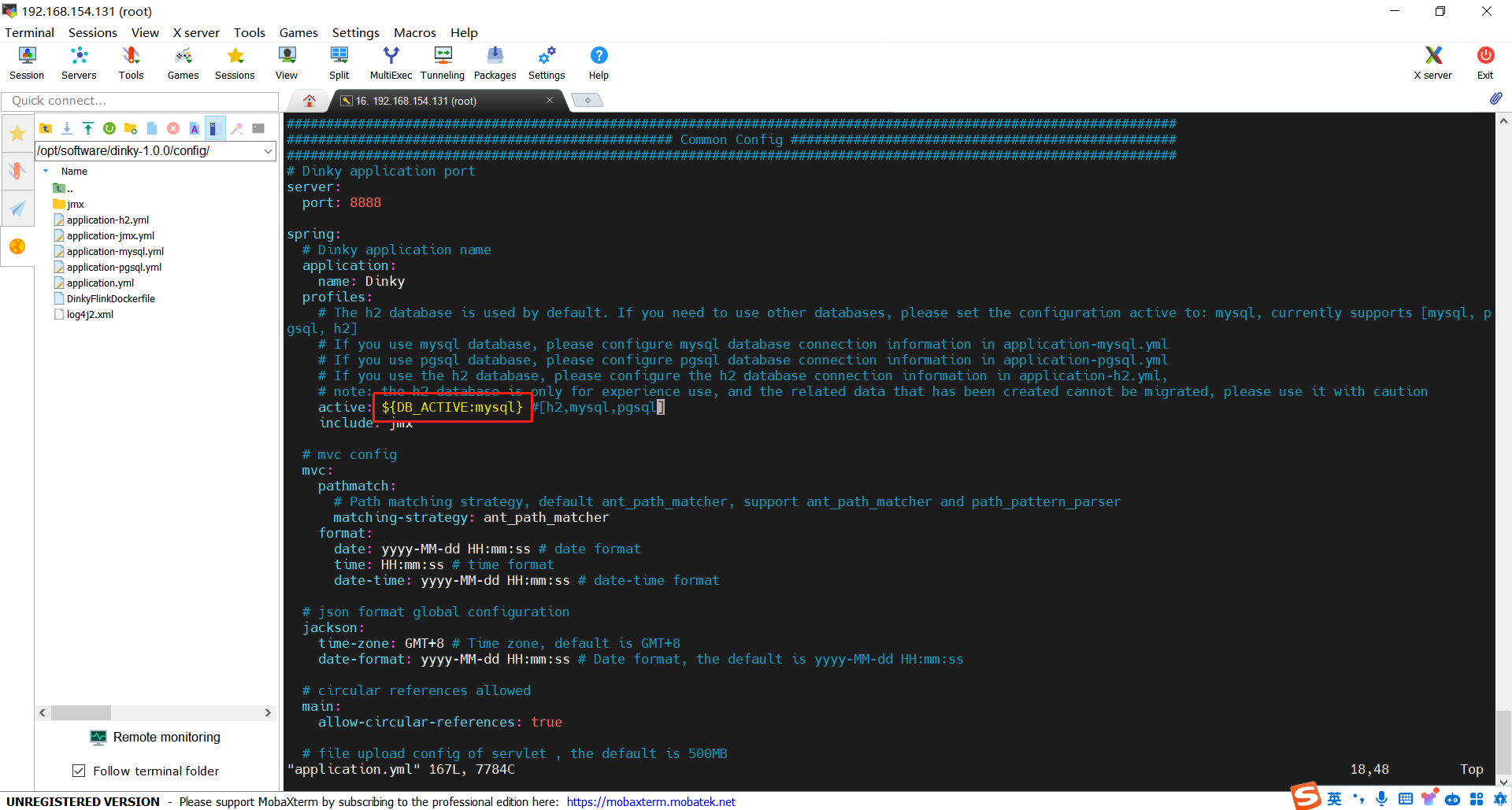1512x810 pixels.
Task: Click the Split terminal icon
Action: [x=339, y=63]
